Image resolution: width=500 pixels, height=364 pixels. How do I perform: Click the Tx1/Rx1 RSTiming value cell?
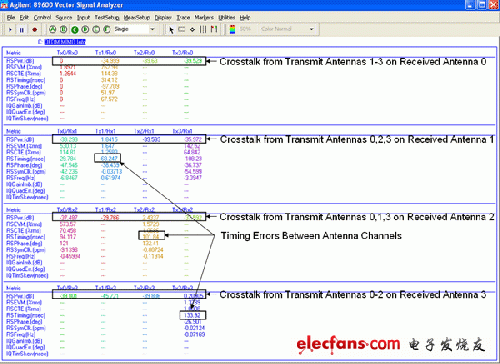coord(107,158)
